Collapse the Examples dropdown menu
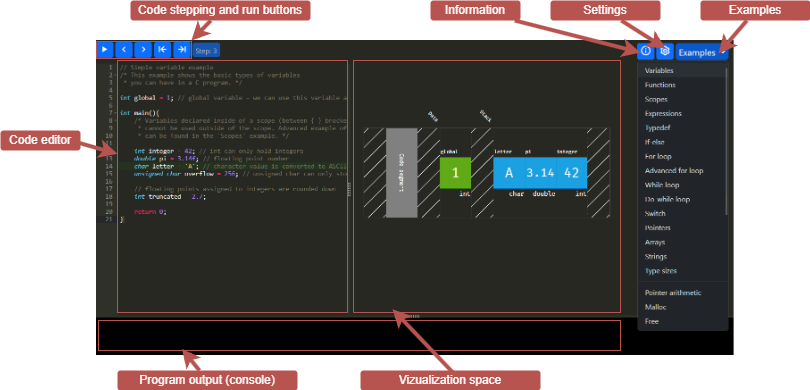The height and width of the screenshot is (390, 810). pos(702,52)
